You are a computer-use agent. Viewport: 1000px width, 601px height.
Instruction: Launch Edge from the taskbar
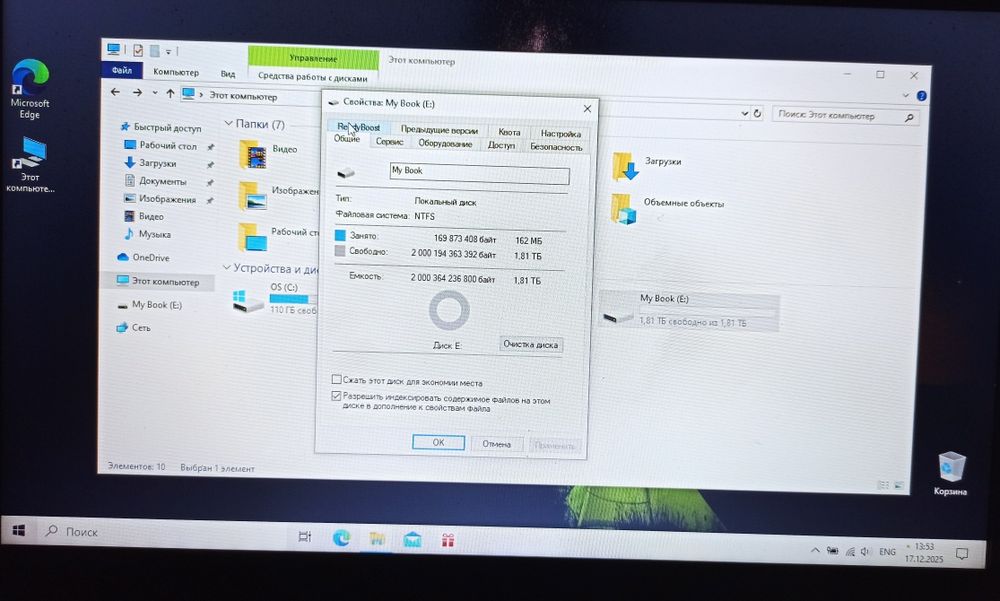pyautogui.click(x=341, y=538)
